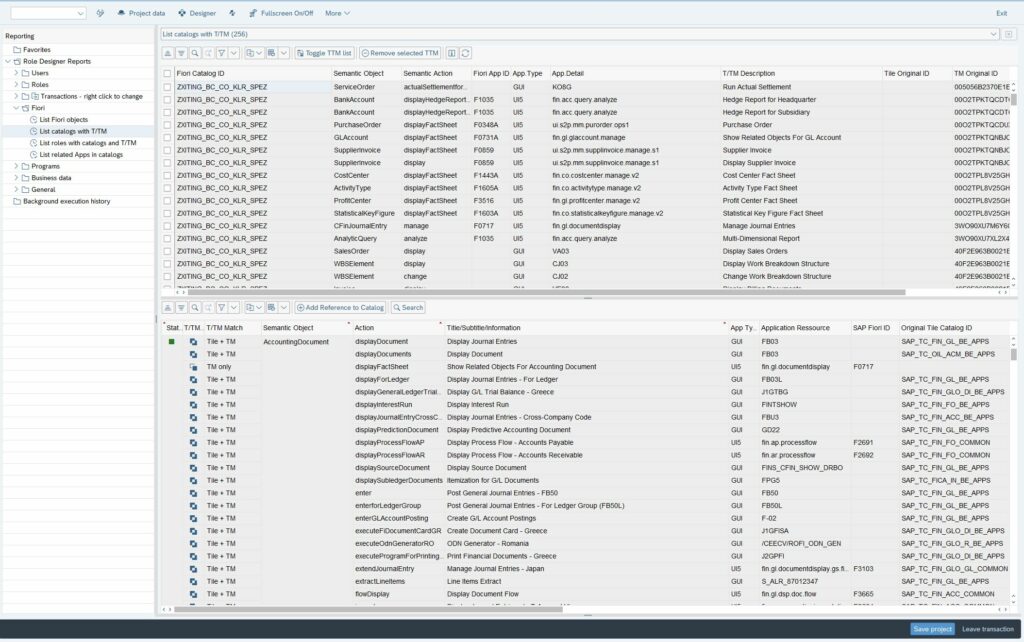
Task: Click the green status square for AccountingDocument
Action: pyautogui.click(x=172, y=342)
